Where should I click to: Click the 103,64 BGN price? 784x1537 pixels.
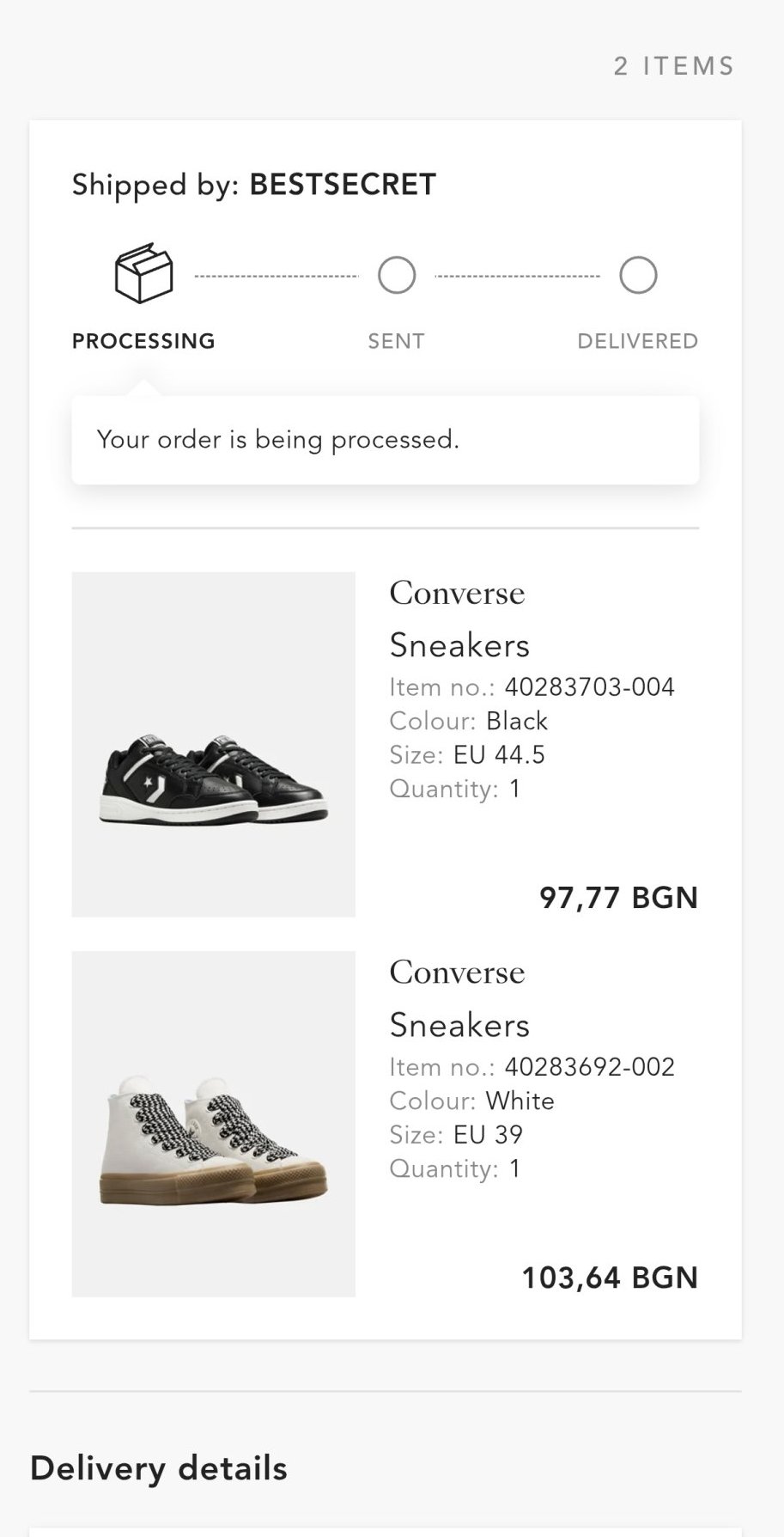tap(610, 1278)
